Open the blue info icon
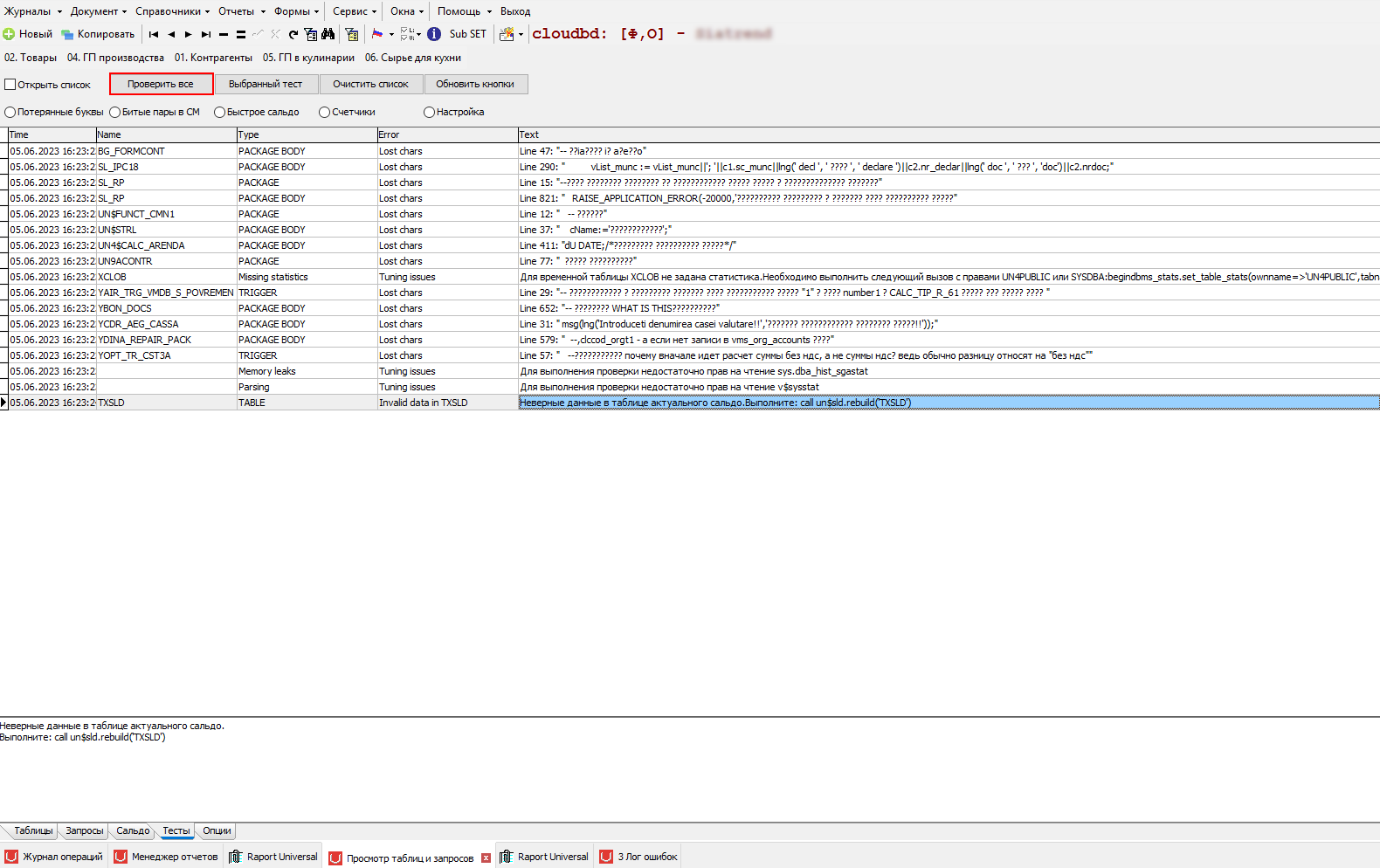This screenshot has width=1380, height=868. 434,34
